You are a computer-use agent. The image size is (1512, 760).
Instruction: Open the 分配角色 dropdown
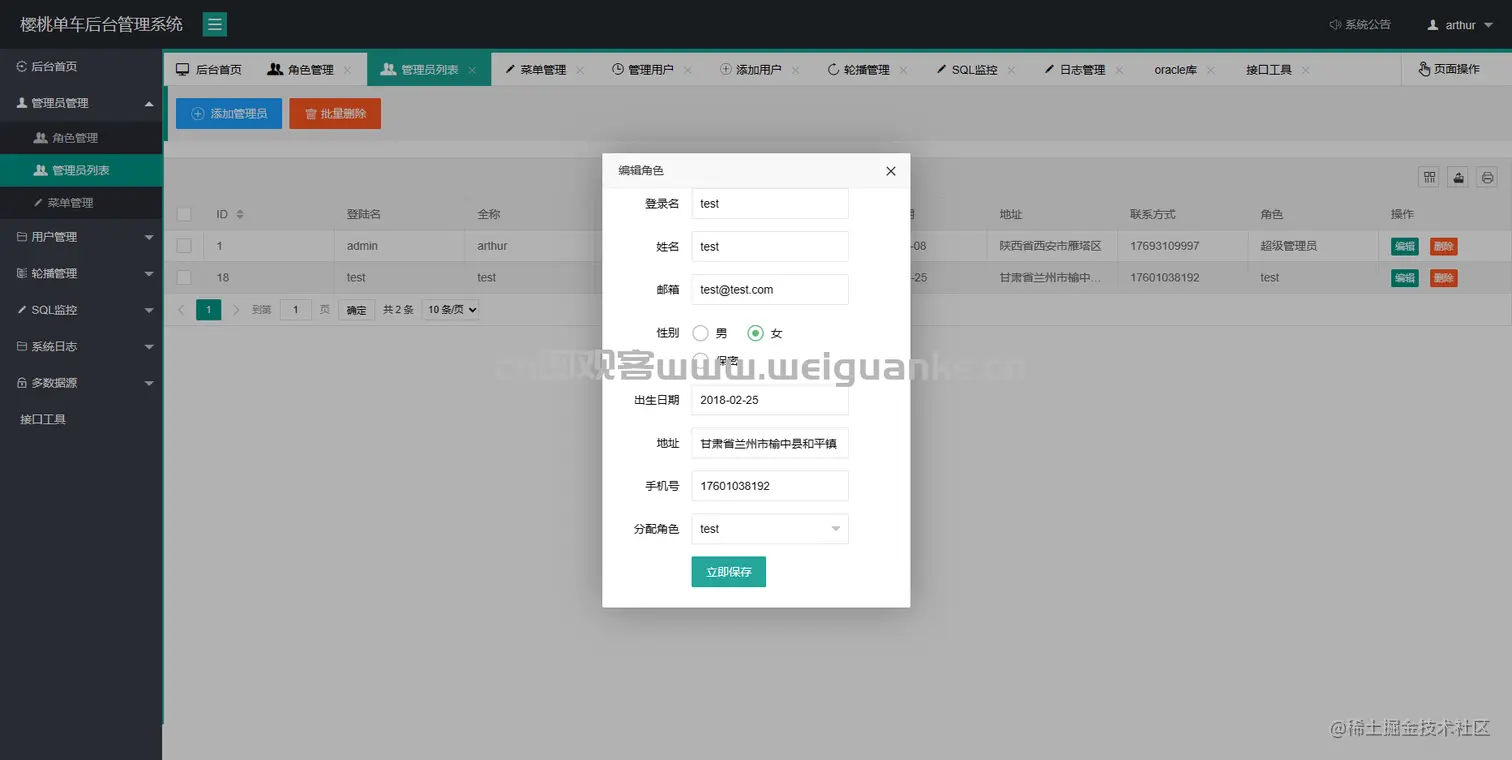[x=770, y=529]
